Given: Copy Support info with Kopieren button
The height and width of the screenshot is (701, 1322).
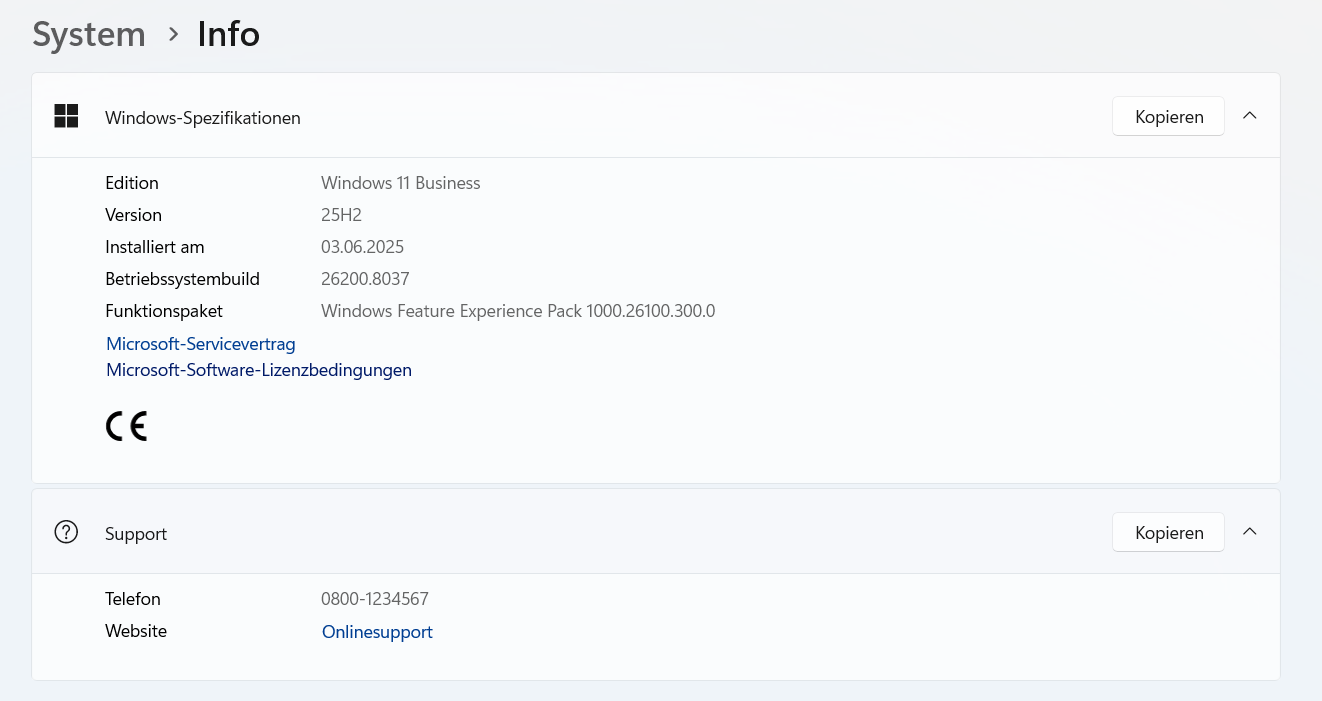Looking at the screenshot, I should coord(1168,532).
